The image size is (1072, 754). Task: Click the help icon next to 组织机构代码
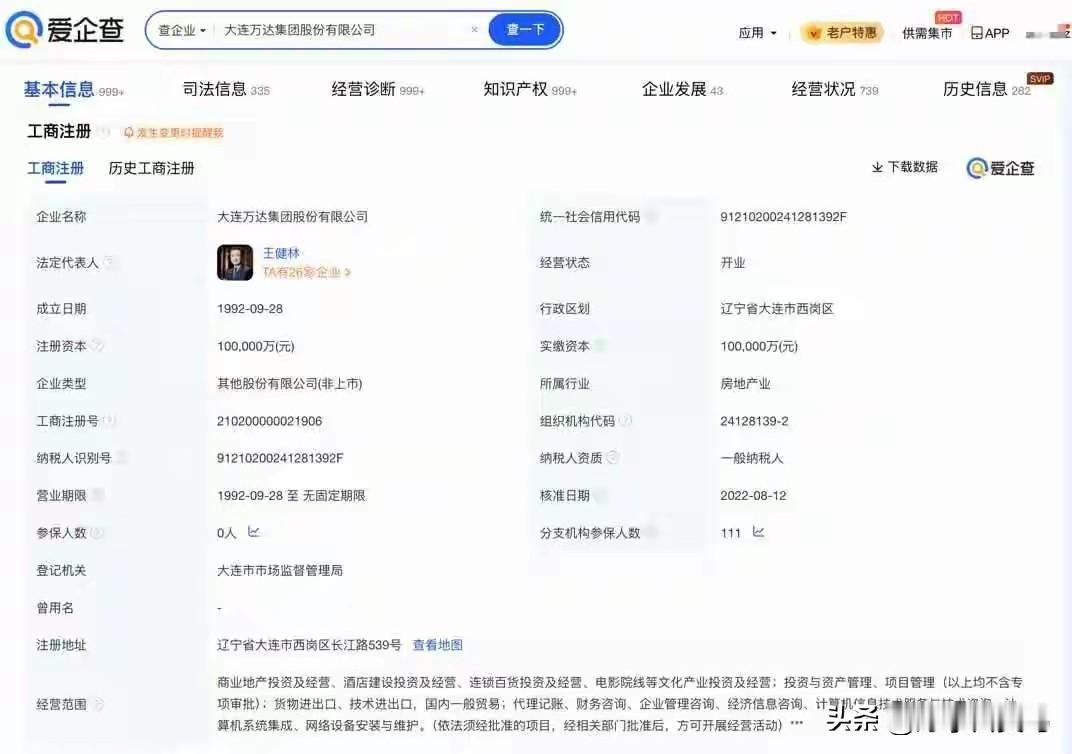pyautogui.click(x=626, y=420)
